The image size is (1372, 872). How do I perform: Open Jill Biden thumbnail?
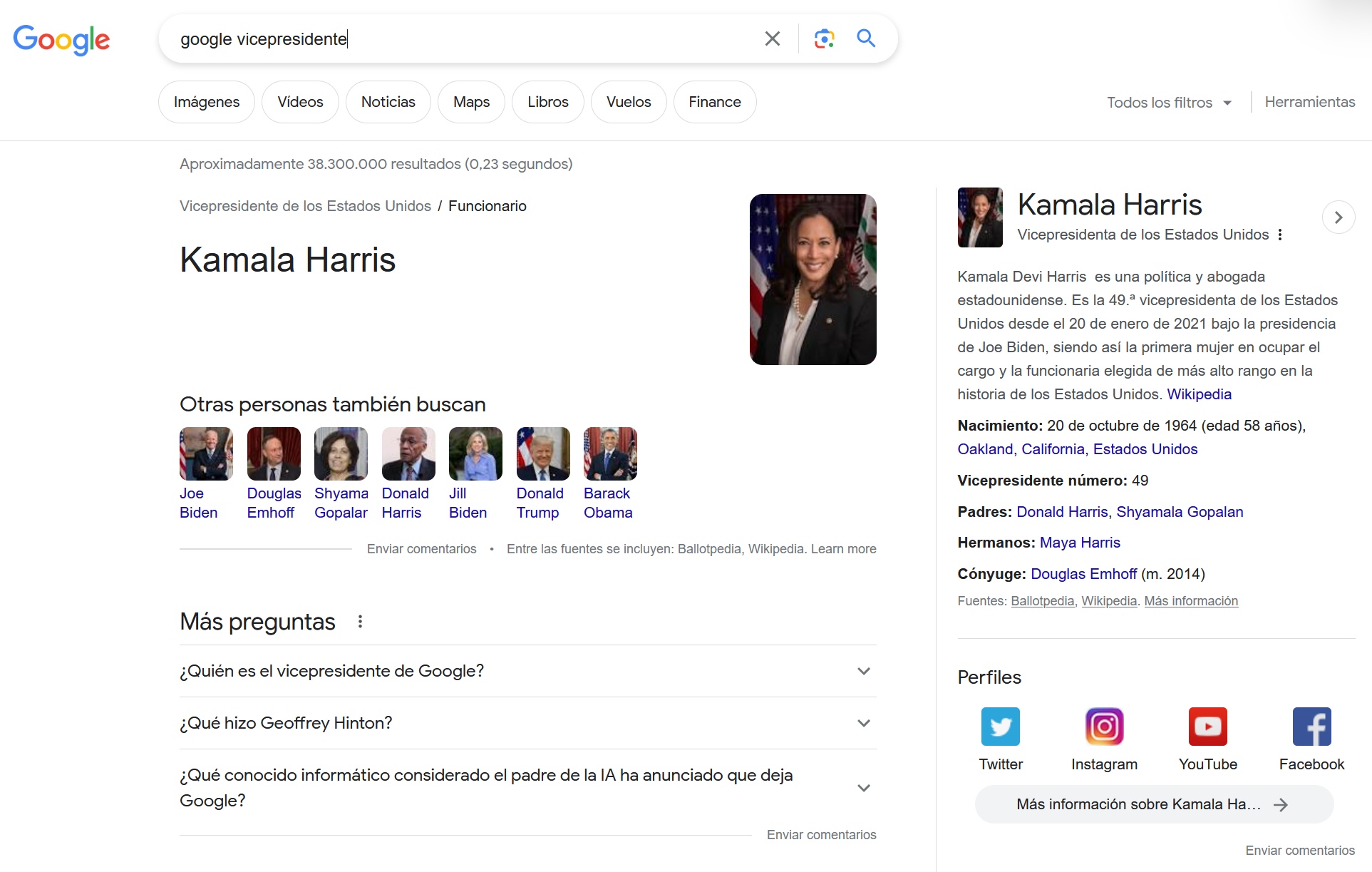click(475, 453)
